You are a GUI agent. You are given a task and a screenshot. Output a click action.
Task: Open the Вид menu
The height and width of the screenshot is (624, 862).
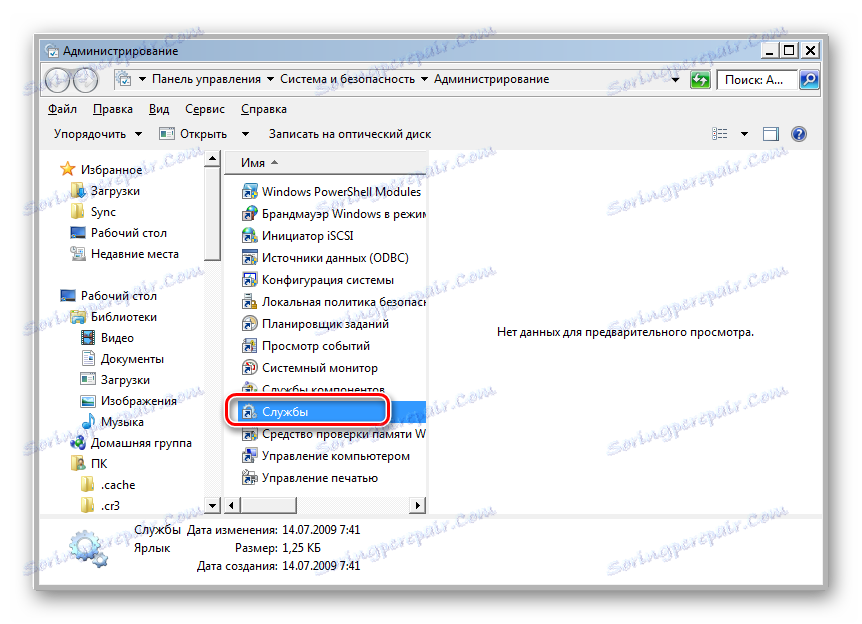[159, 109]
